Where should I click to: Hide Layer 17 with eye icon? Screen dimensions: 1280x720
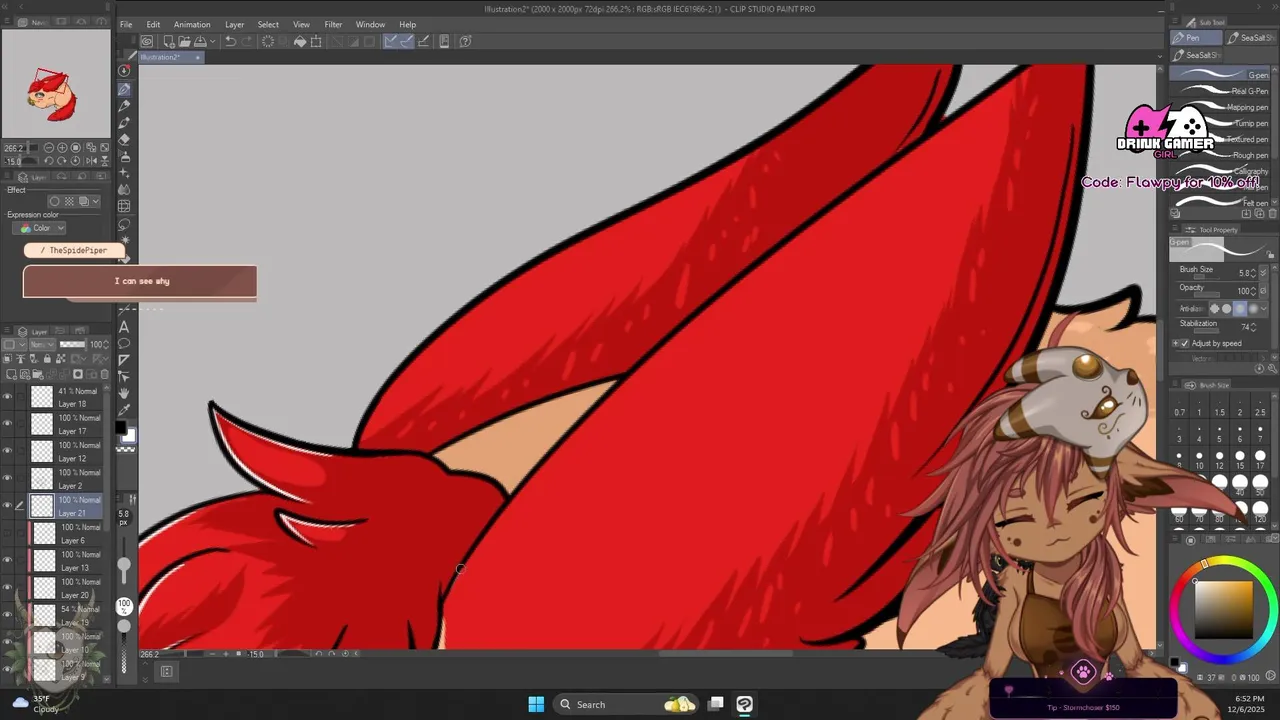[7, 424]
